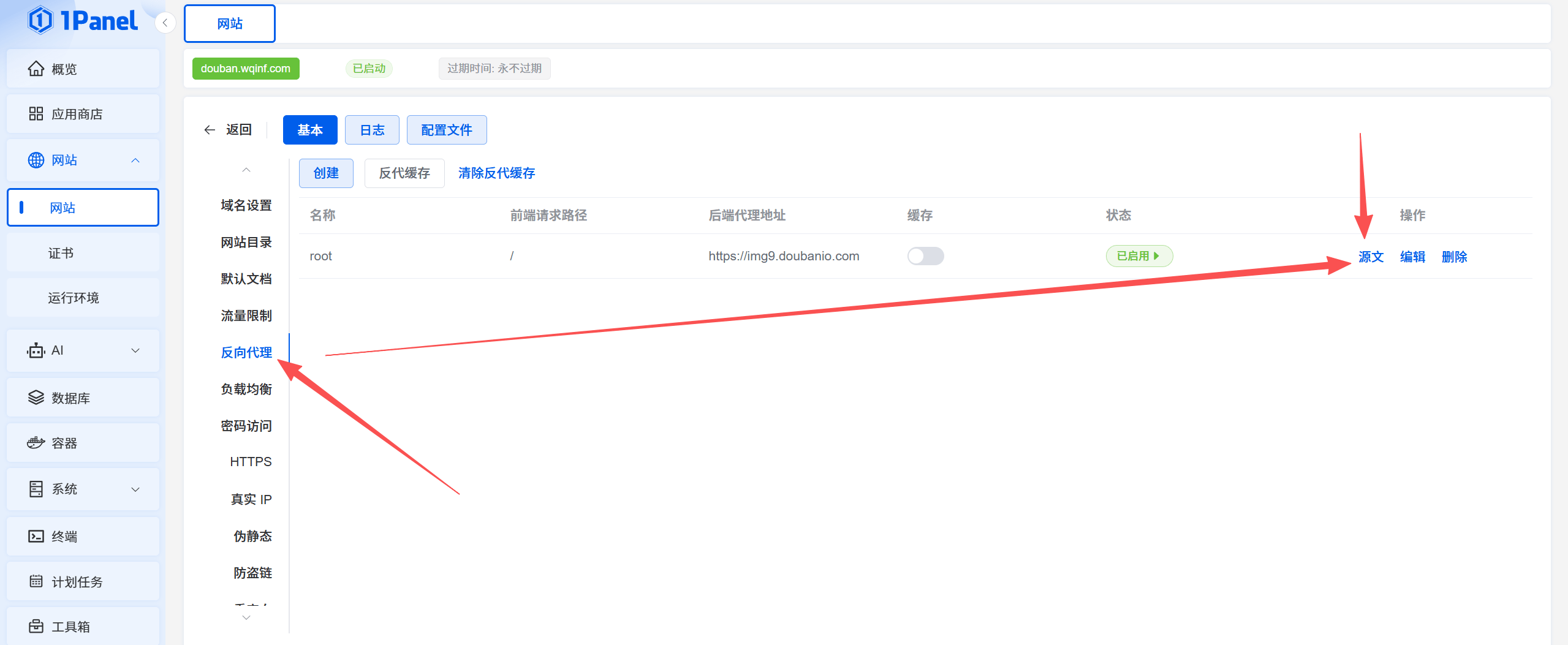
Task: Click the 已启用 status toggle tag
Action: (x=1138, y=256)
